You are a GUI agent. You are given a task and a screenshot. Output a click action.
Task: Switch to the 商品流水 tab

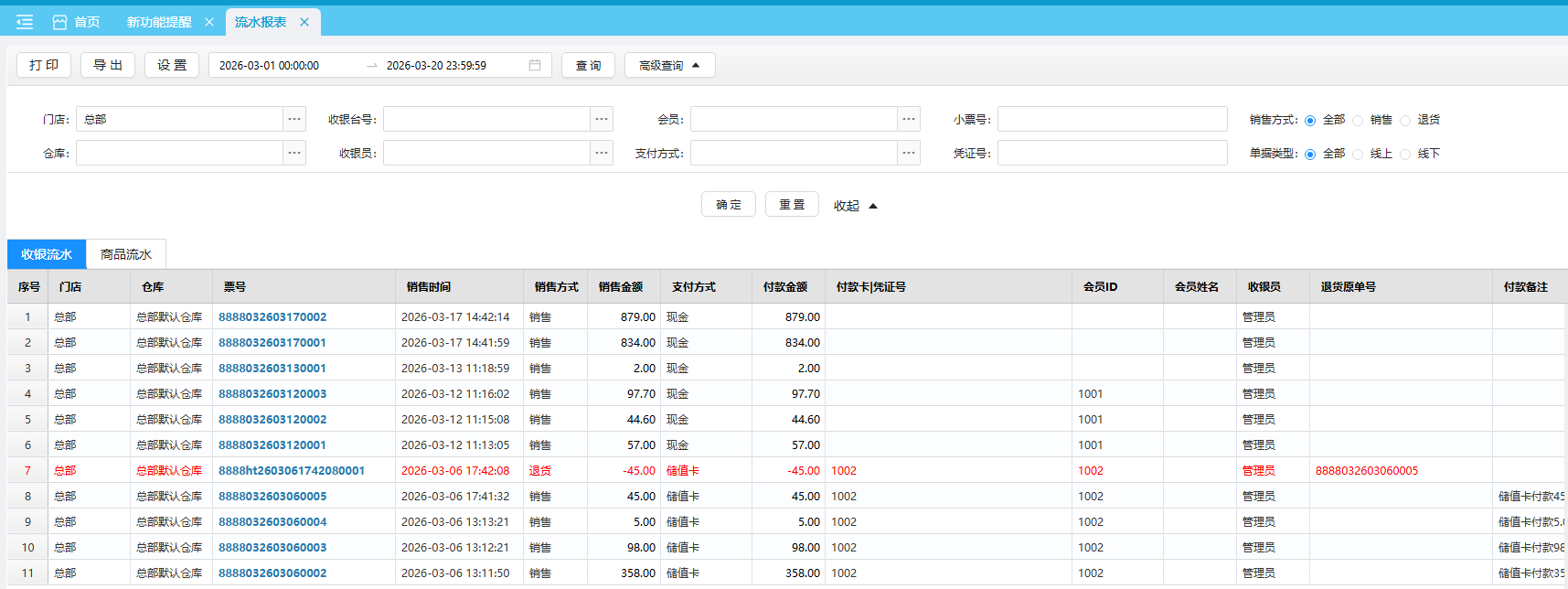tap(126, 254)
